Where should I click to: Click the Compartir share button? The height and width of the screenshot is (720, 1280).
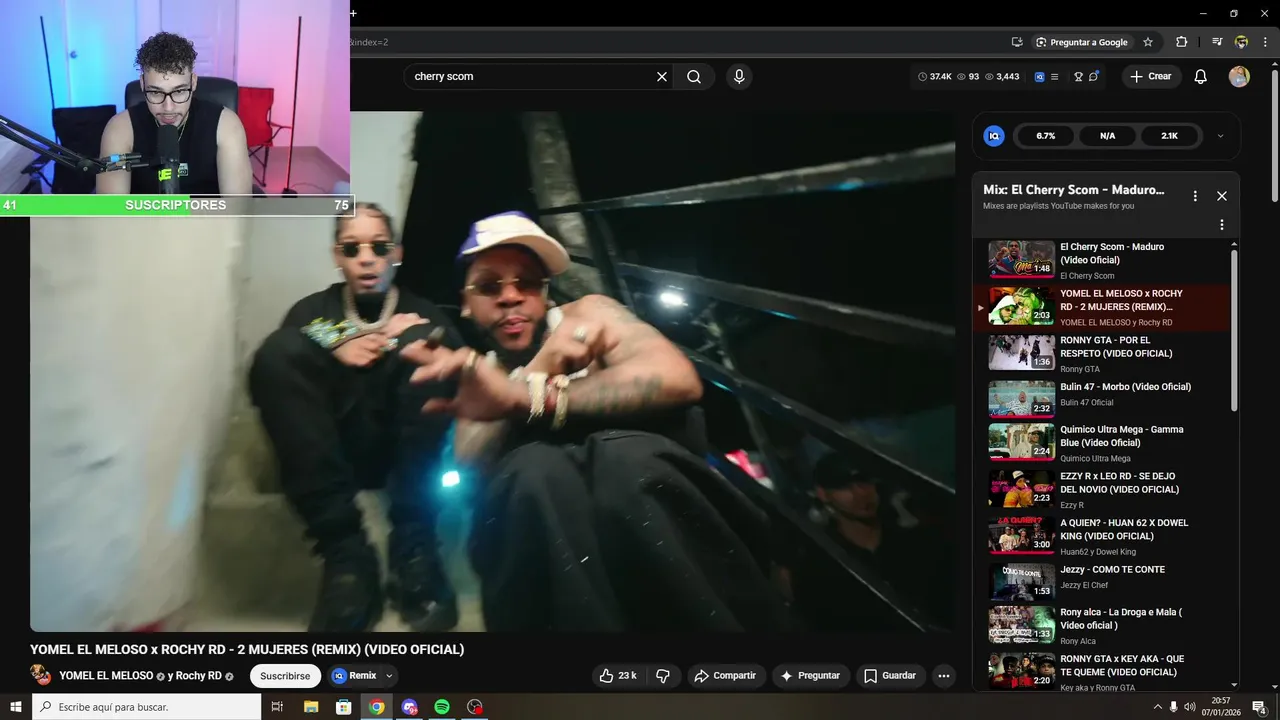[x=725, y=676]
